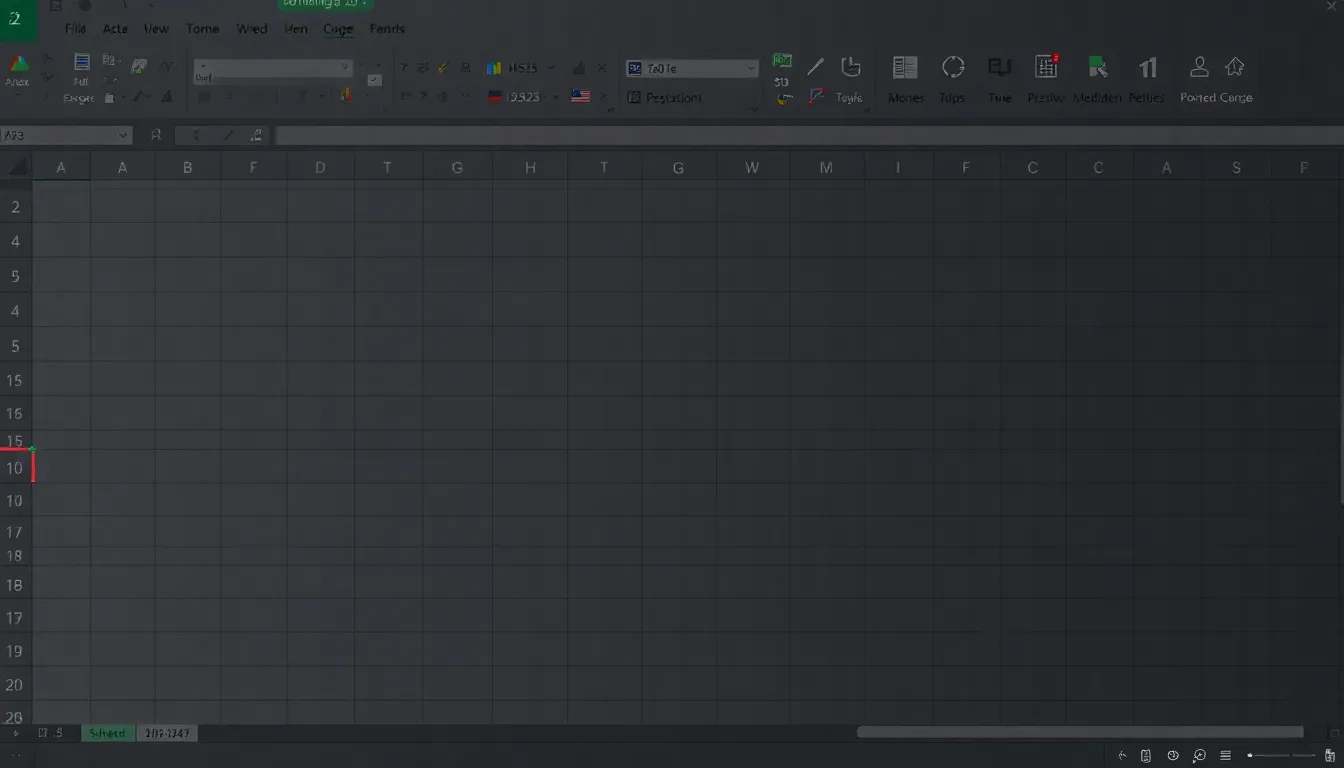The image size is (1344, 768).
Task: Click the colorful triangle icon at ribbon left
Action: pos(18,63)
